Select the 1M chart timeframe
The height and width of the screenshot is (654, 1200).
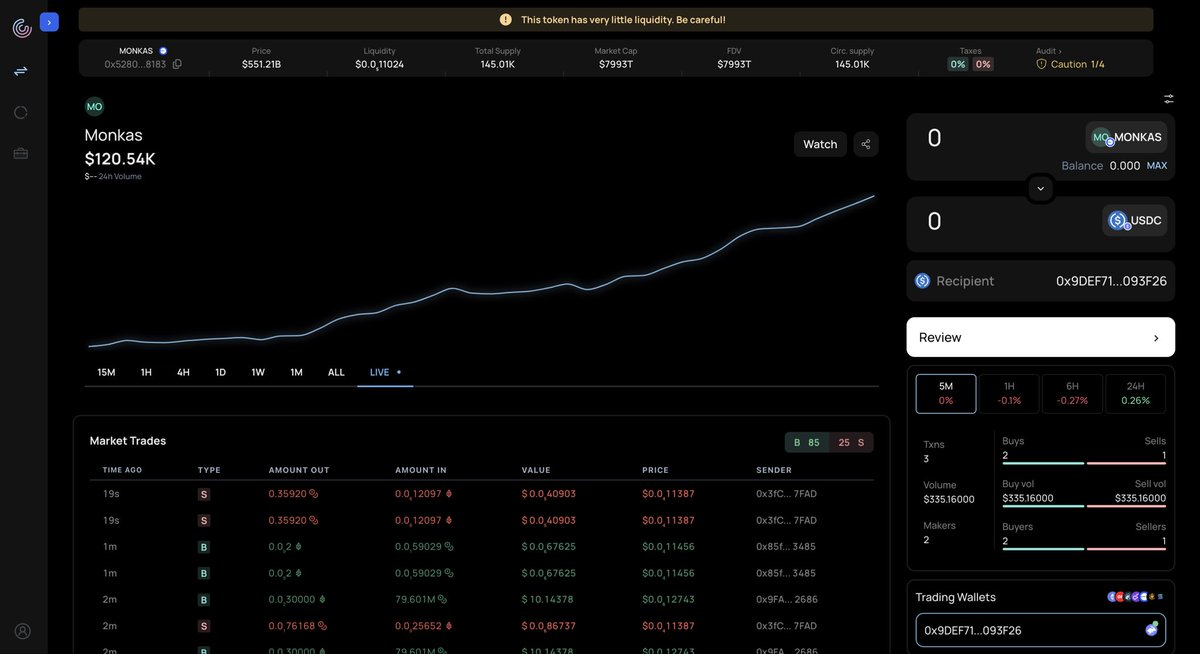(296, 372)
